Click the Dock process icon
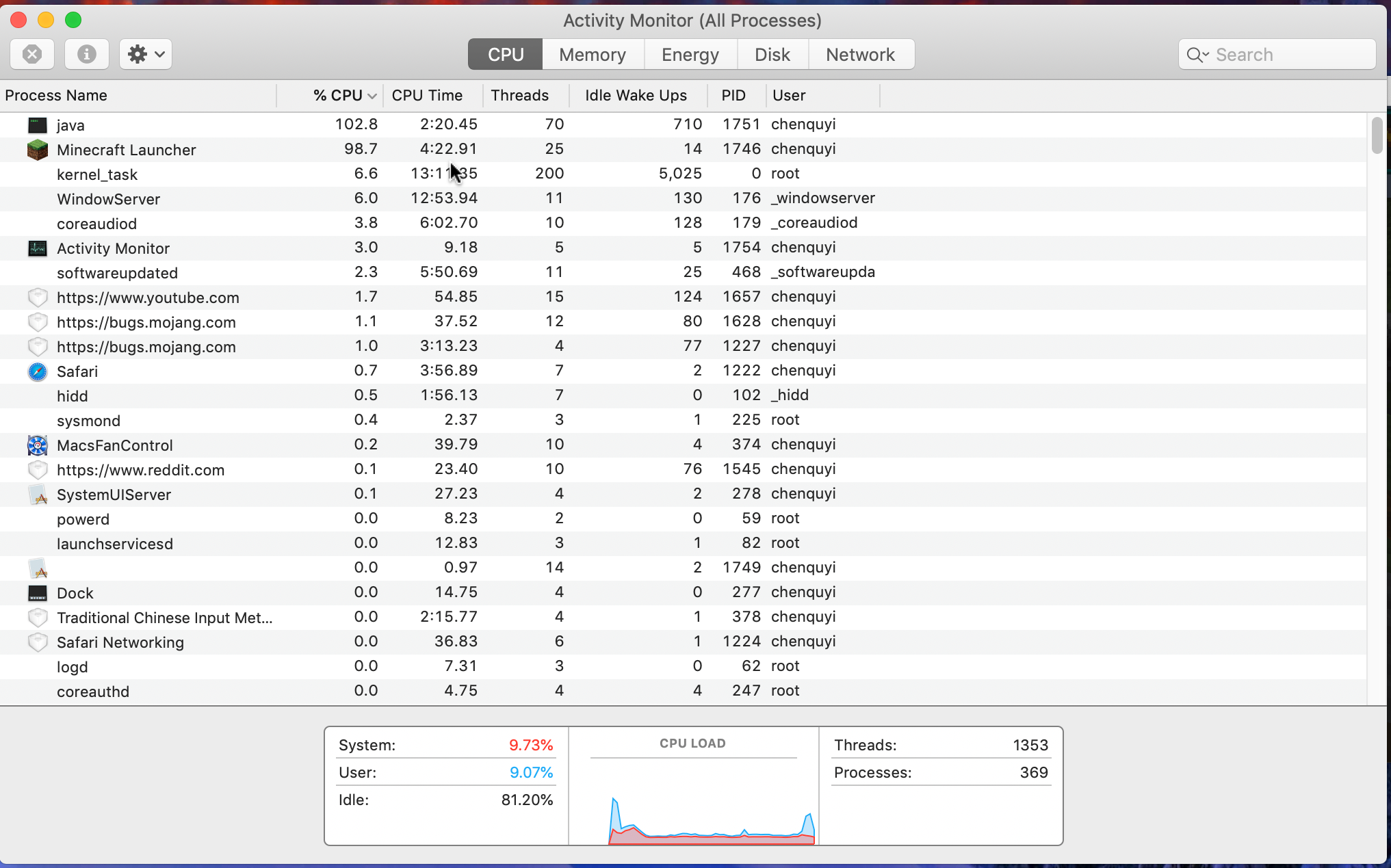 tap(38, 593)
